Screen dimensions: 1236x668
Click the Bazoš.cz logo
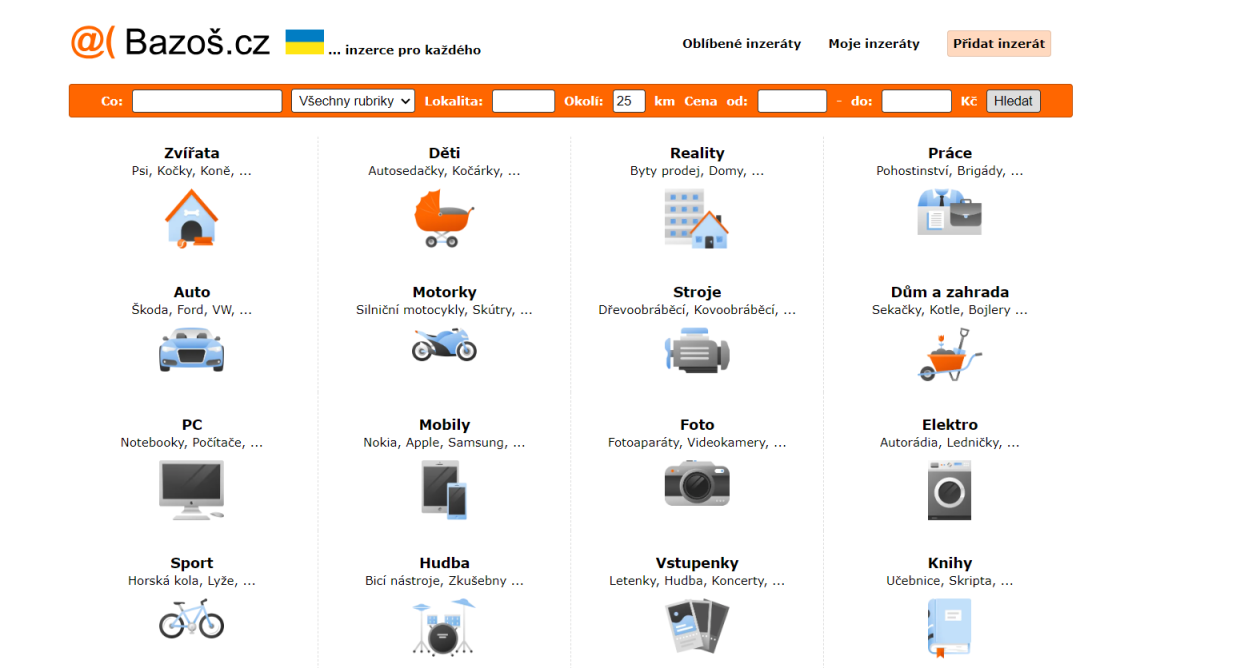170,42
